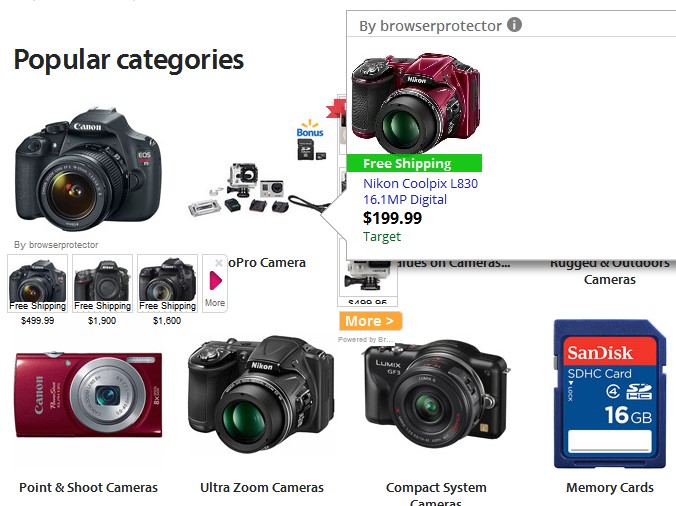The image size is (676, 506).
Task: Click the GoPro camera bundle image
Action: point(259,190)
